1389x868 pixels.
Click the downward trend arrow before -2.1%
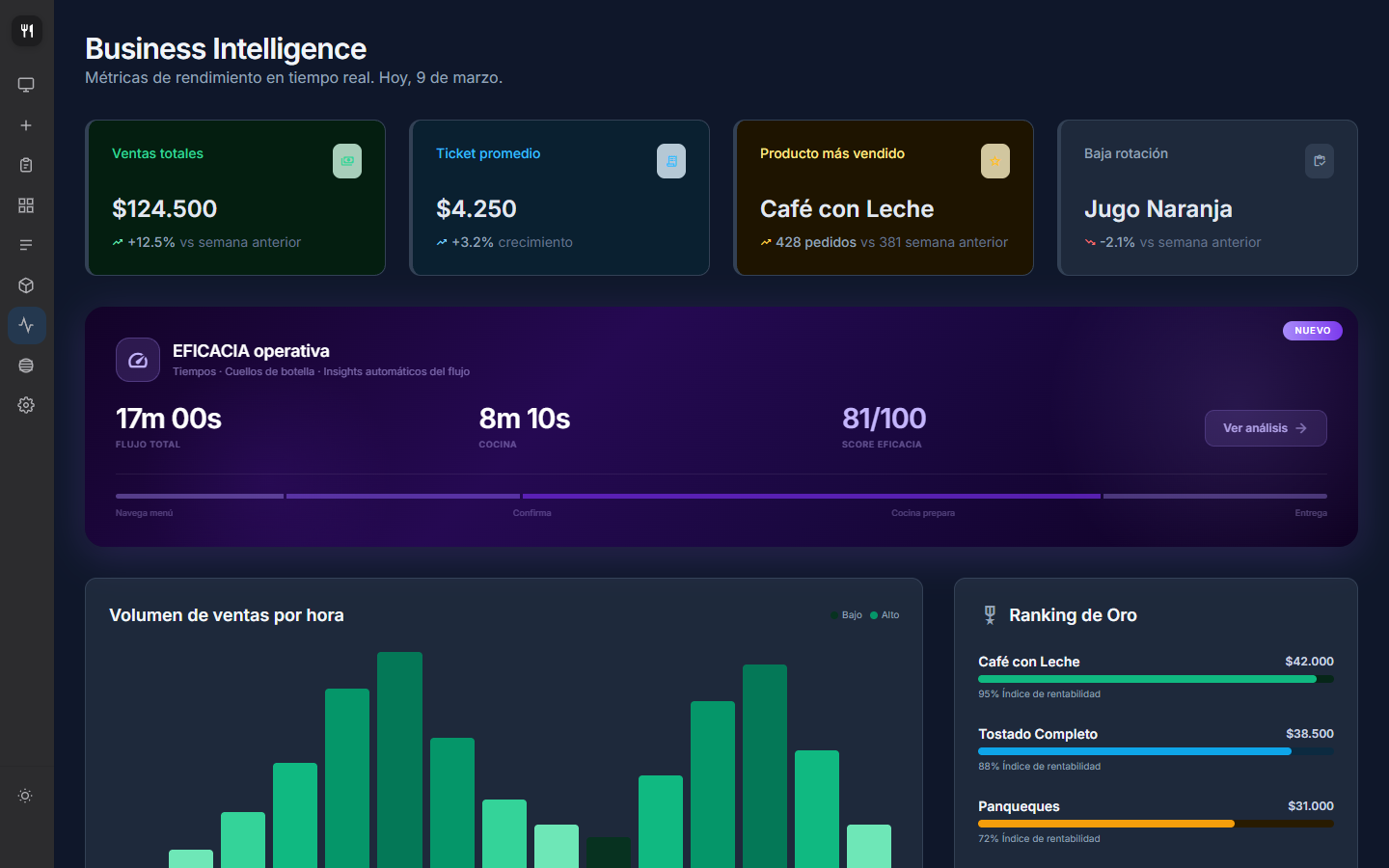click(x=1090, y=242)
